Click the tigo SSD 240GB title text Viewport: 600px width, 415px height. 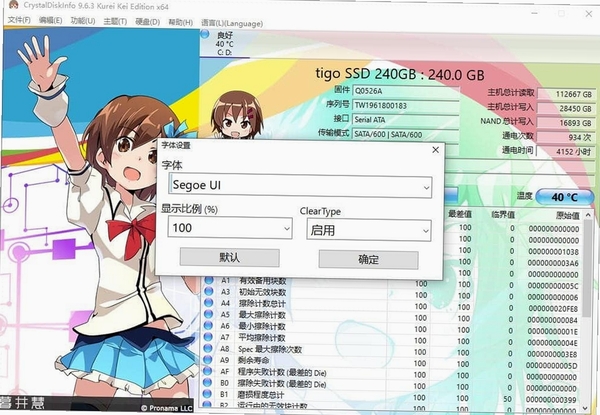coord(399,74)
